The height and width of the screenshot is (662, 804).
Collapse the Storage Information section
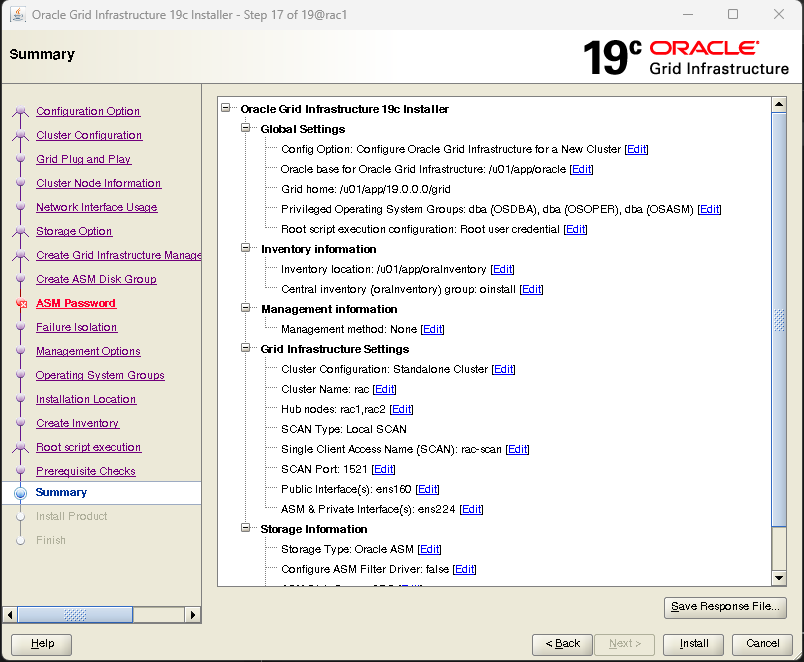(246, 528)
